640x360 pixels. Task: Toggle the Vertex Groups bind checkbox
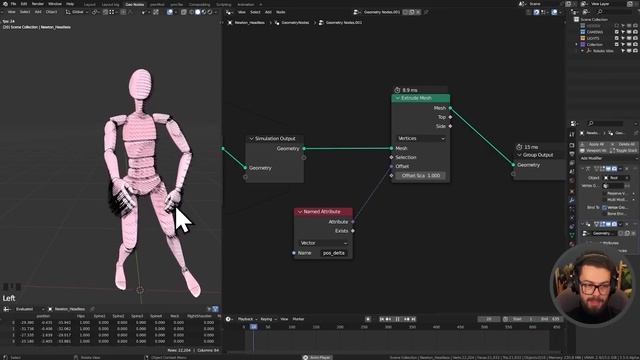[x=604, y=207]
